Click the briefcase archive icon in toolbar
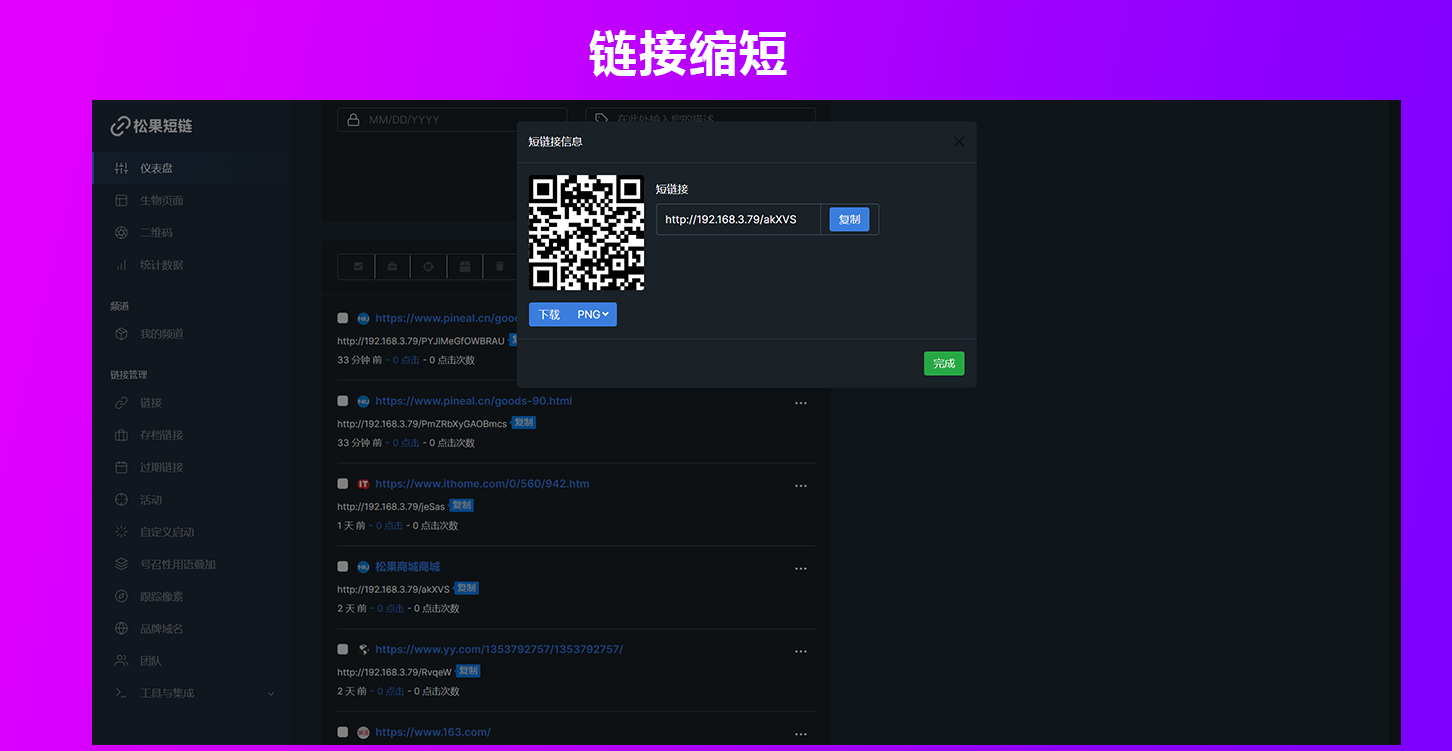Image resolution: width=1452 pixels, height=751 pixels. point(393,267)
